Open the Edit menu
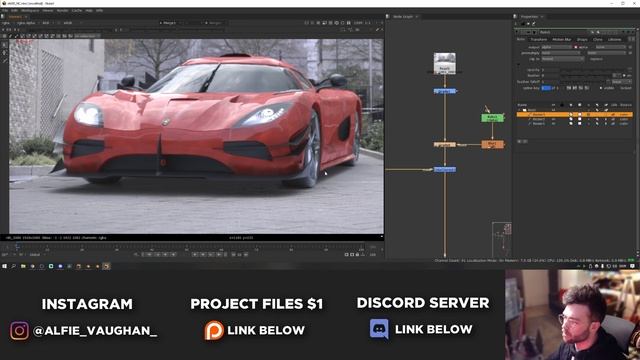This screenshot has width=640, height=360. (x=14, y=10)
